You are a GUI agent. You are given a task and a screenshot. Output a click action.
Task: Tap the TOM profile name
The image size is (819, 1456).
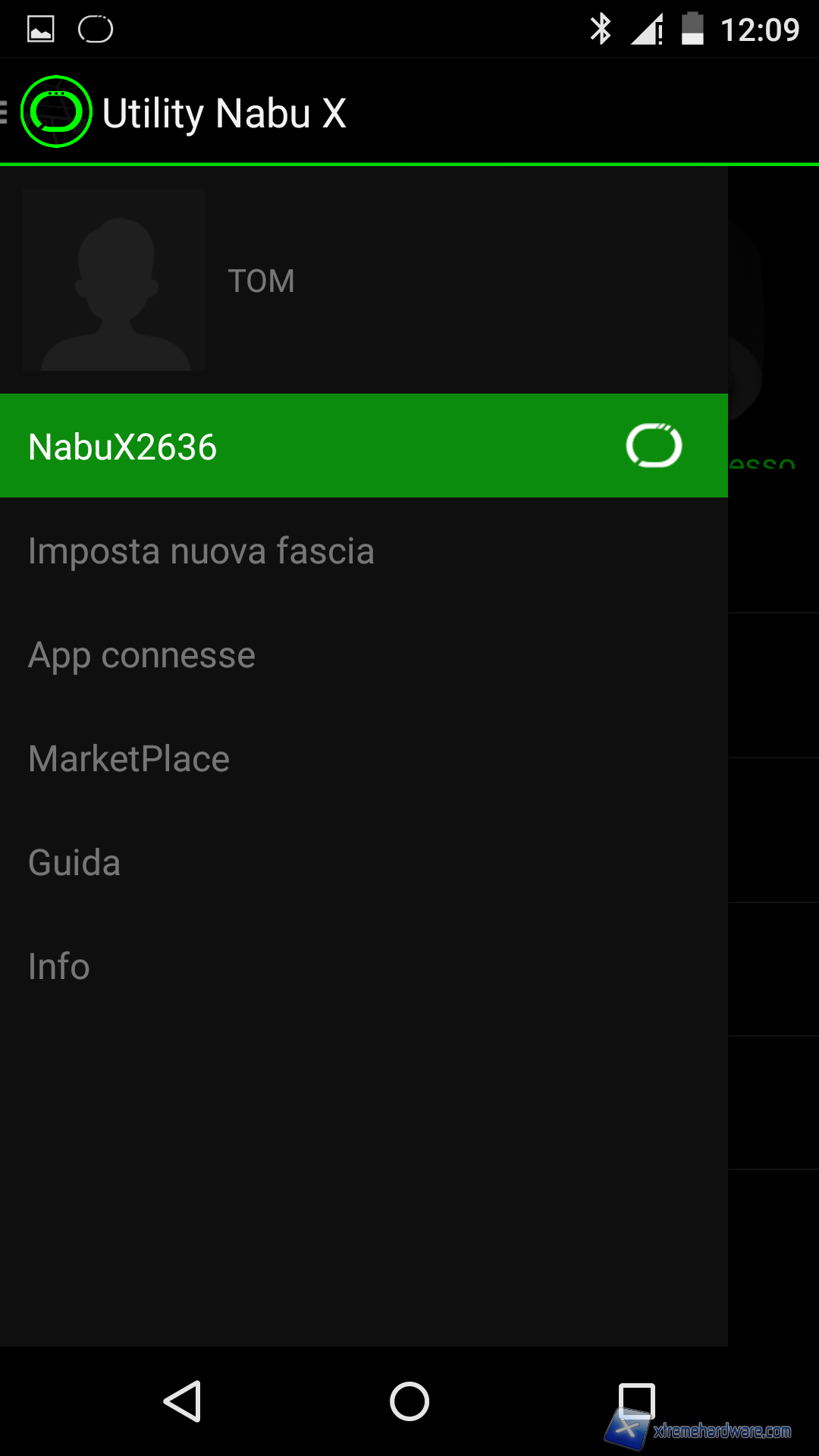pyautogui.click(x=262, y=281)
